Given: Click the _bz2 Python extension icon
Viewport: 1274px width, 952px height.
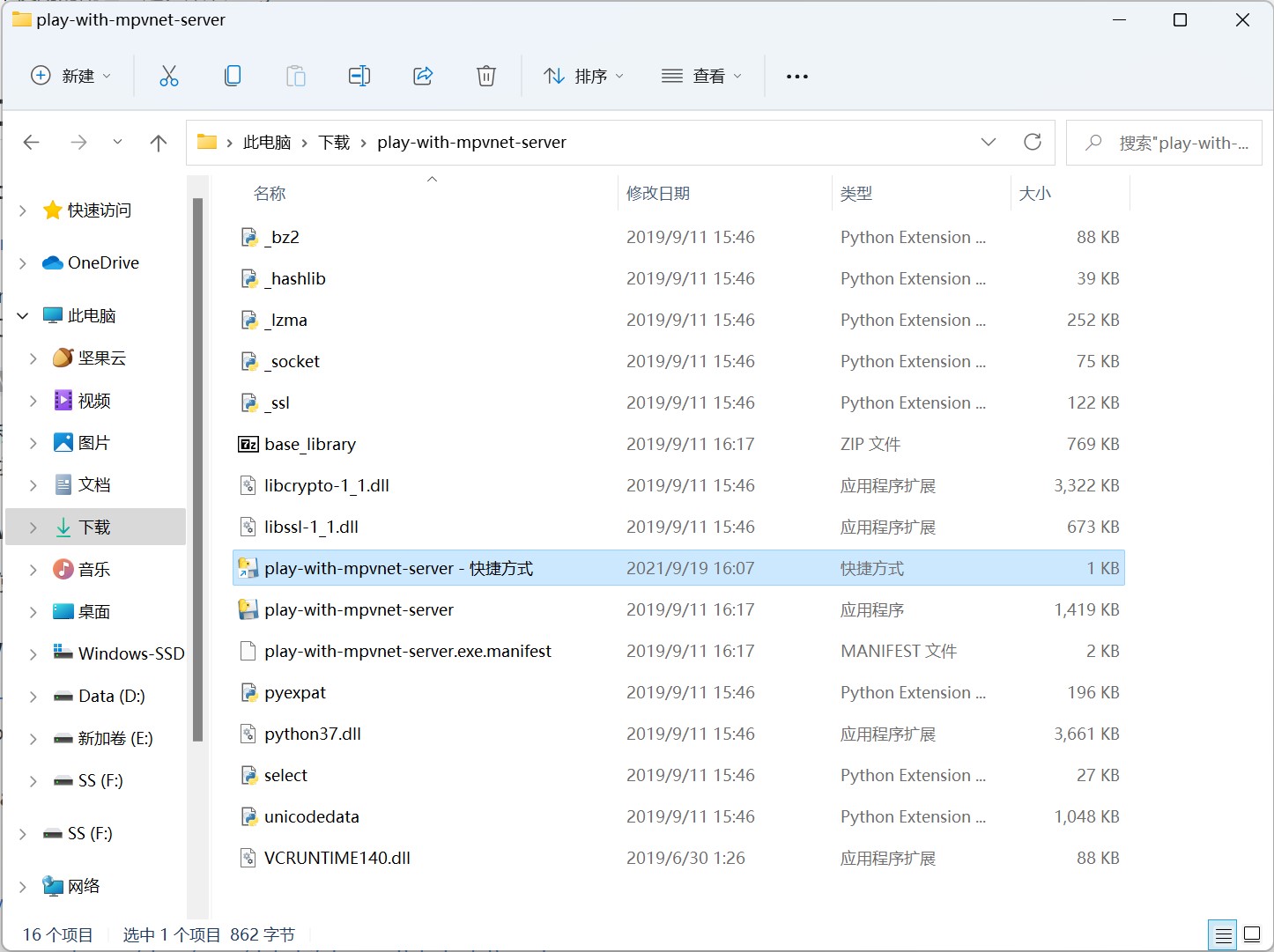Looking at the screenshot, I should 249,238.
